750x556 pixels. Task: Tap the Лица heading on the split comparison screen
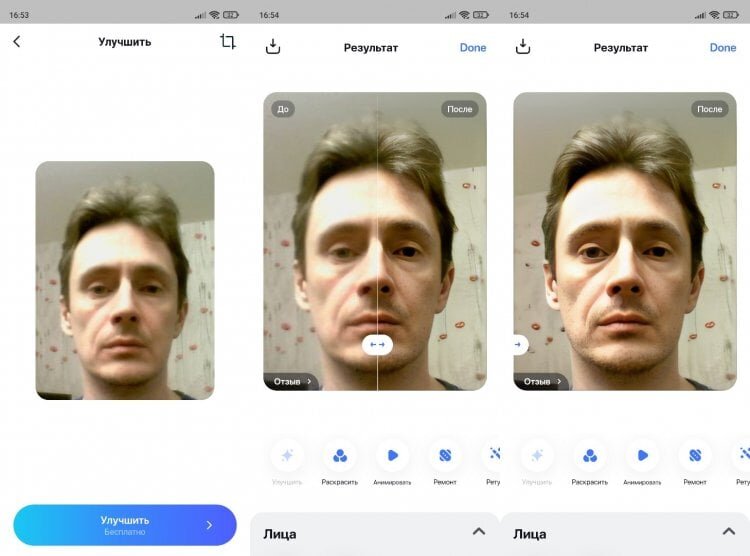pos(280,534)
